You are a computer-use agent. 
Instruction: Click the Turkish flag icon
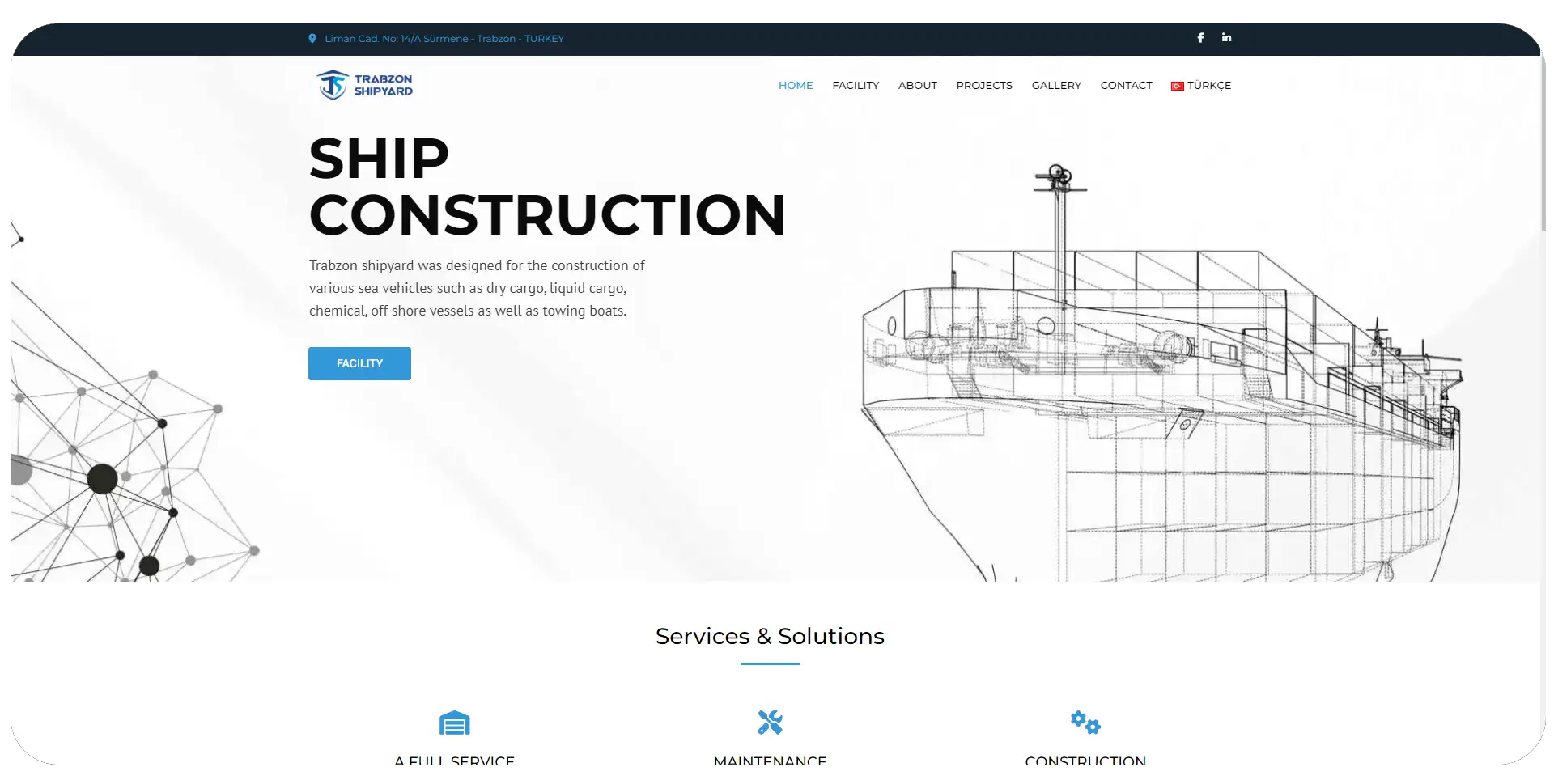click(x=1177, y=86)
